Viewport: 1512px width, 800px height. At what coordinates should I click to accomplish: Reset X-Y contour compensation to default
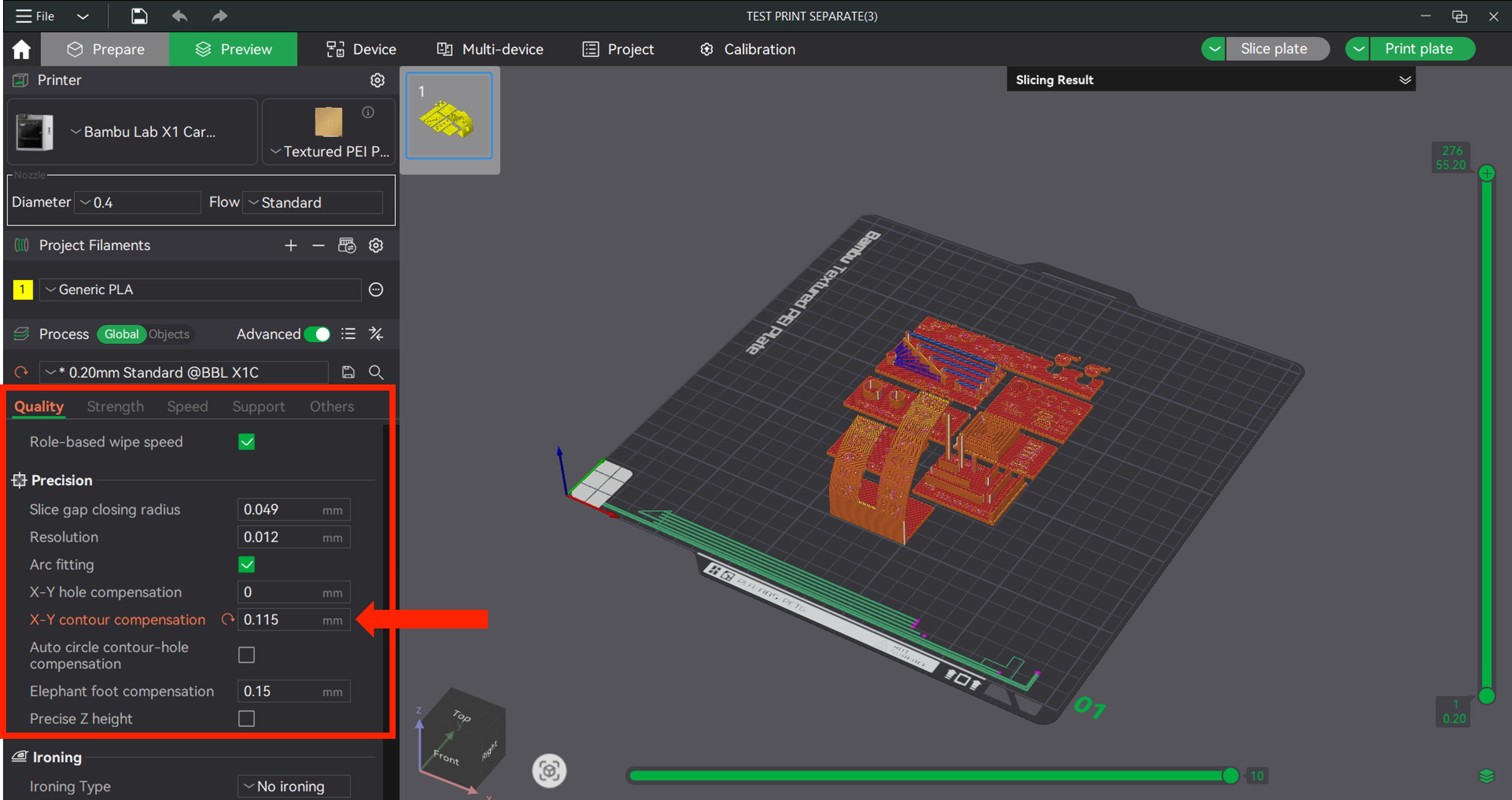(227, 619)
